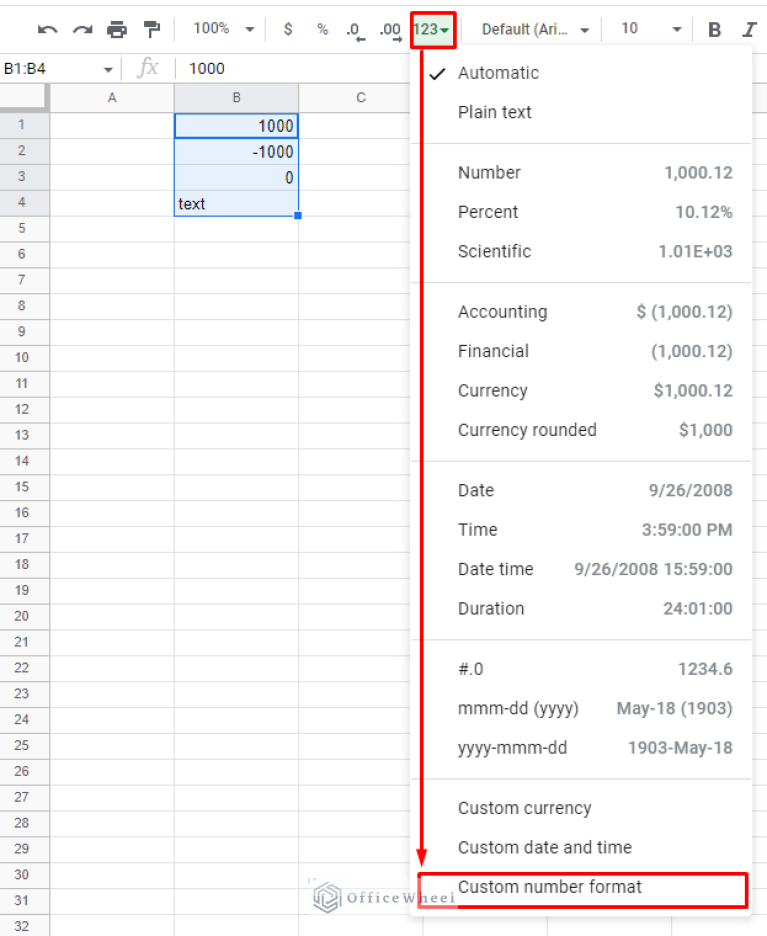Open Custom number format
The width and height of the screenshot is (767, 936).
coord(550,887)
